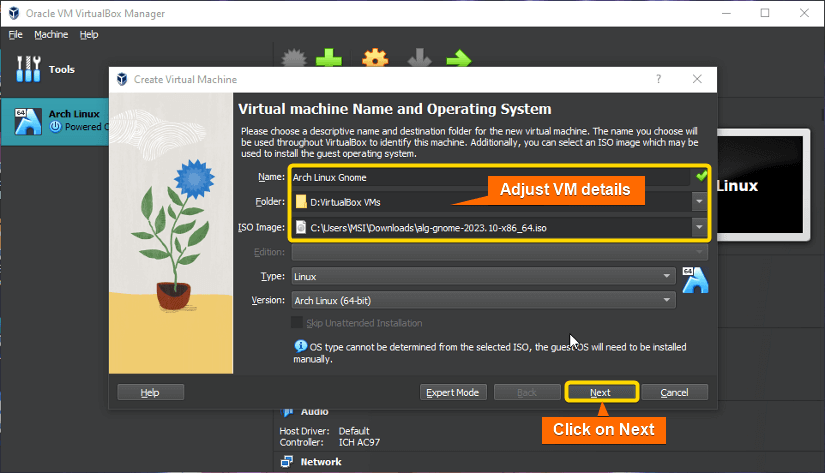The width and height of the screenshot is (825, 473).
Task: Click the yellow folder icon in Folder field
Action: click(x=301, y=202)
